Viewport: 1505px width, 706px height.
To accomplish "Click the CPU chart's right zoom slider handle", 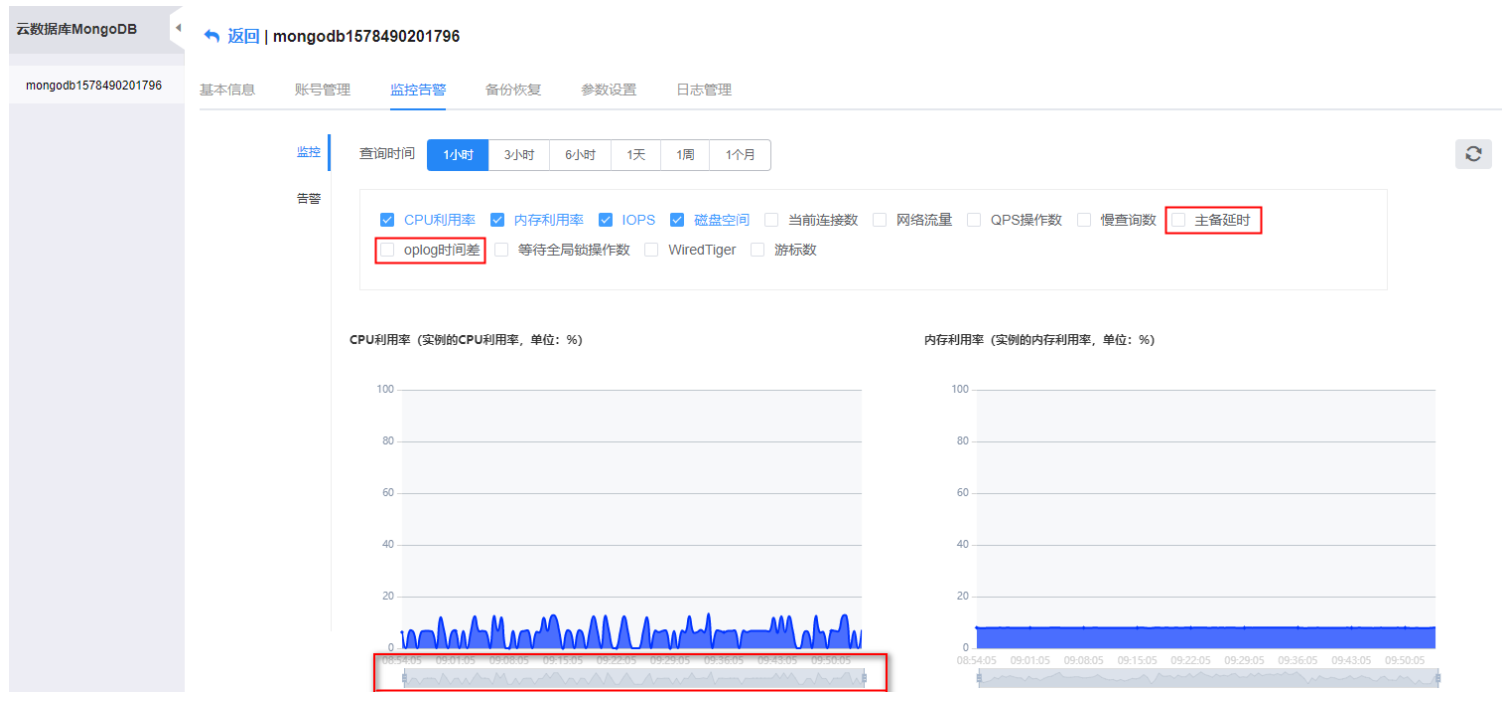I will click(863, 678).
